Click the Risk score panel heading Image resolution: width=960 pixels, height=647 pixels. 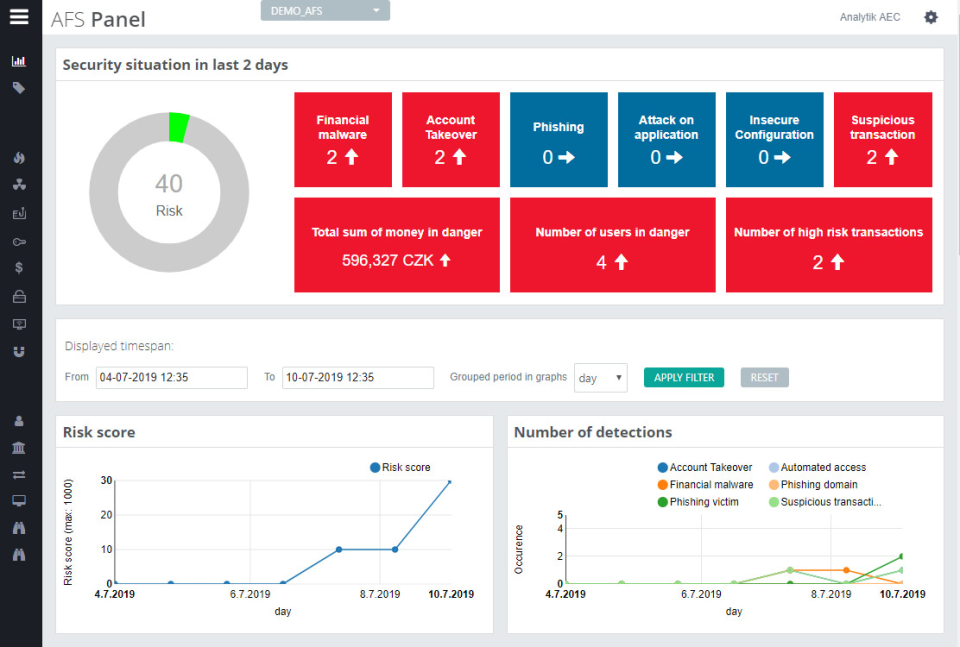[99, 432]
